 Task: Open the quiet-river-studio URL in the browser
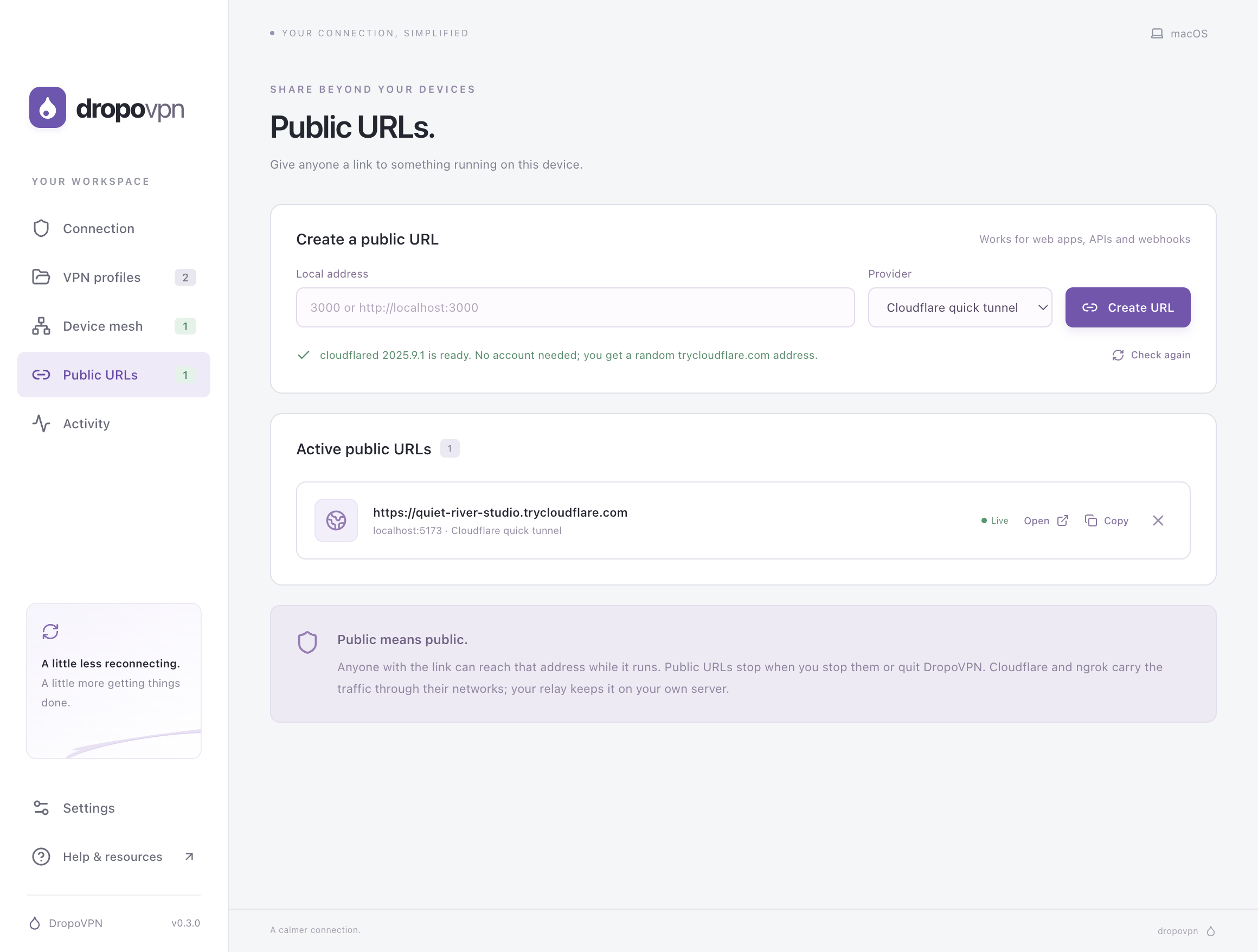[x=1047, y=520]
